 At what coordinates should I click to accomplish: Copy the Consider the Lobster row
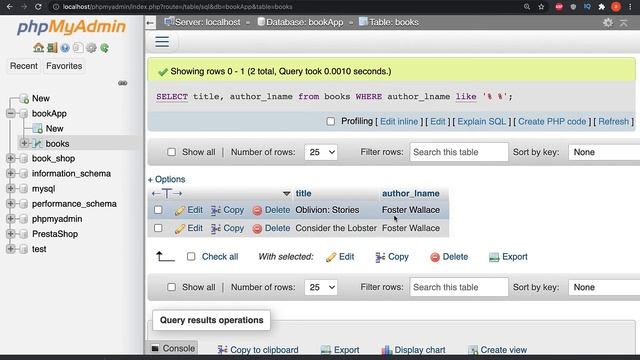point(227,228)
